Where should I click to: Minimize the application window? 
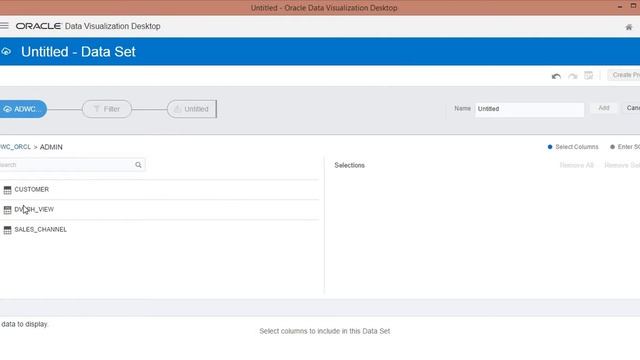[620, 7]
